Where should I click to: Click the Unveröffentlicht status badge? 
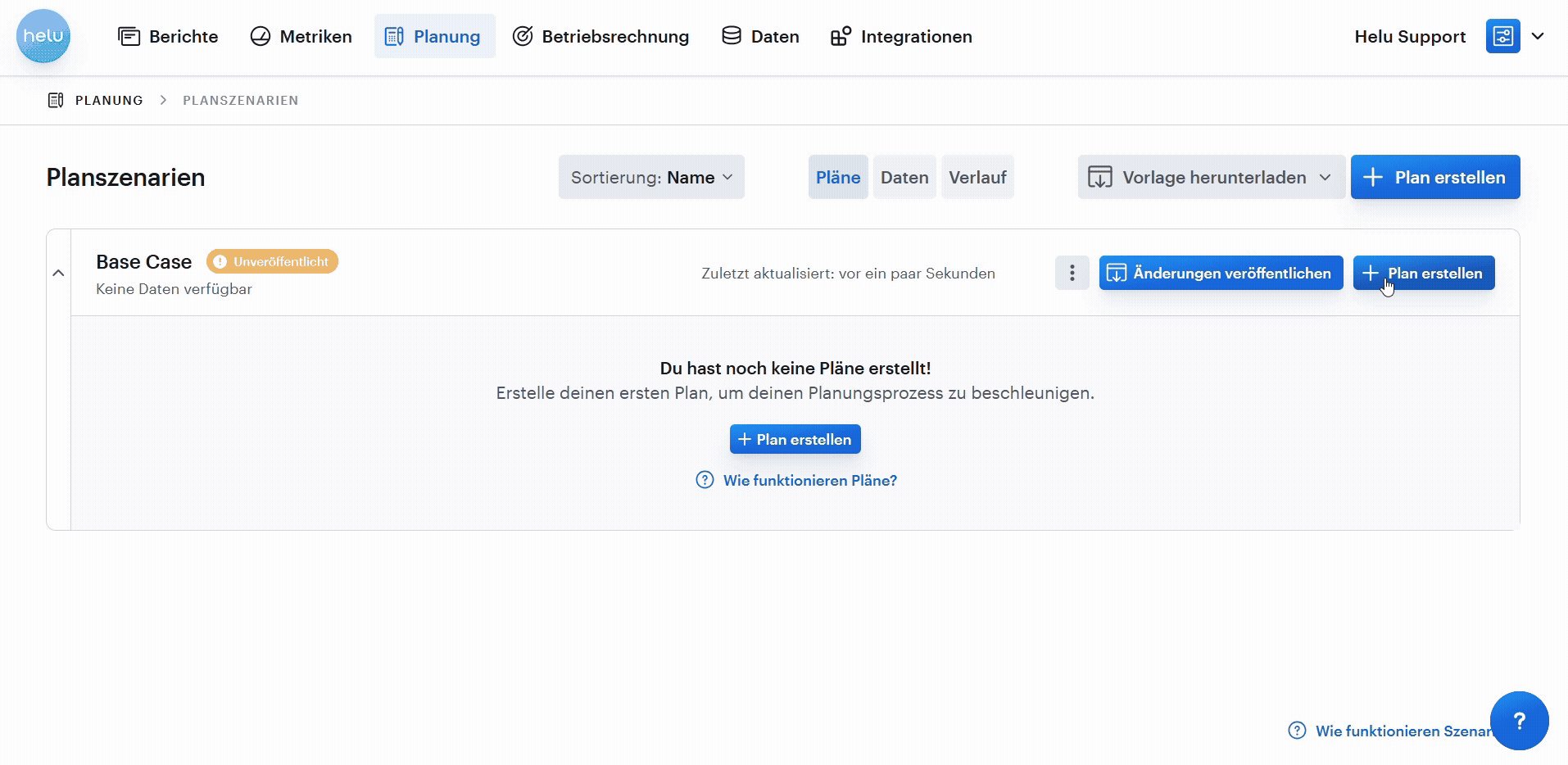[272, 261]
